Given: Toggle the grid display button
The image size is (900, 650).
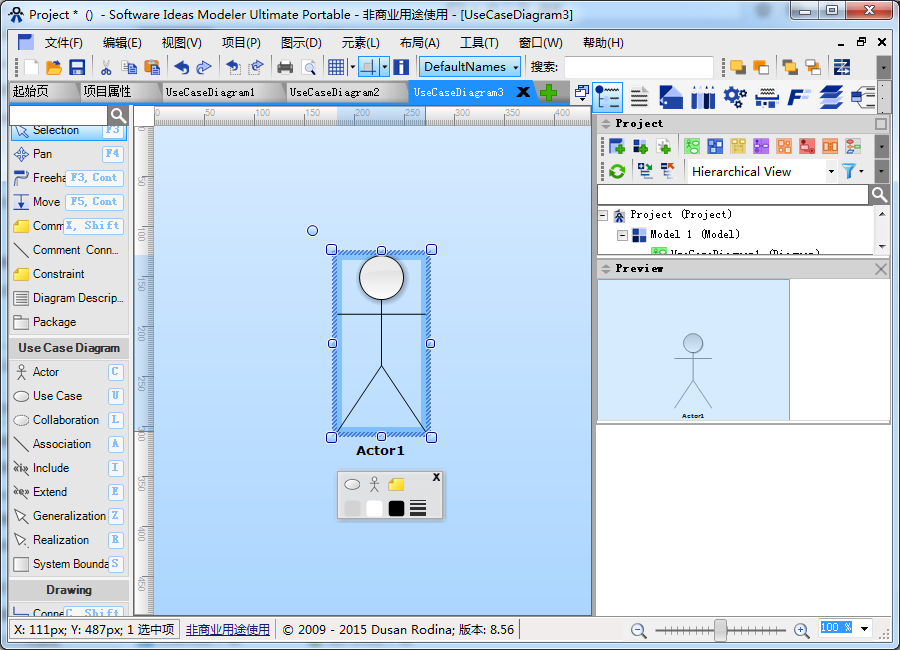Looking at the screenshot, I should coord(336,67).
